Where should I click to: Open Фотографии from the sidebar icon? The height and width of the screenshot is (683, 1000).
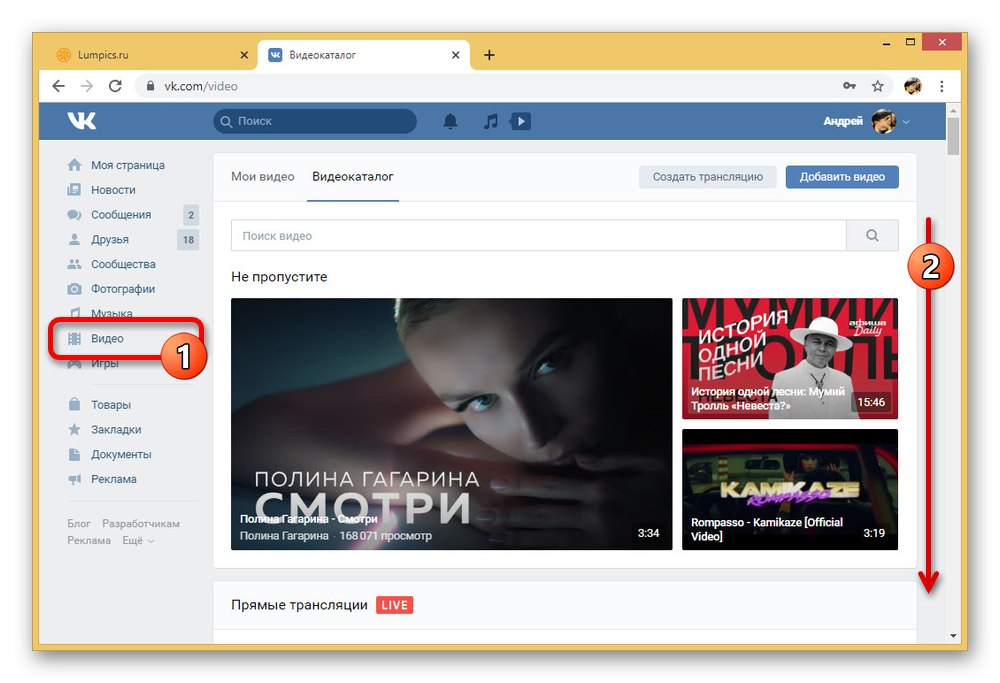click(x=74, y=288)
